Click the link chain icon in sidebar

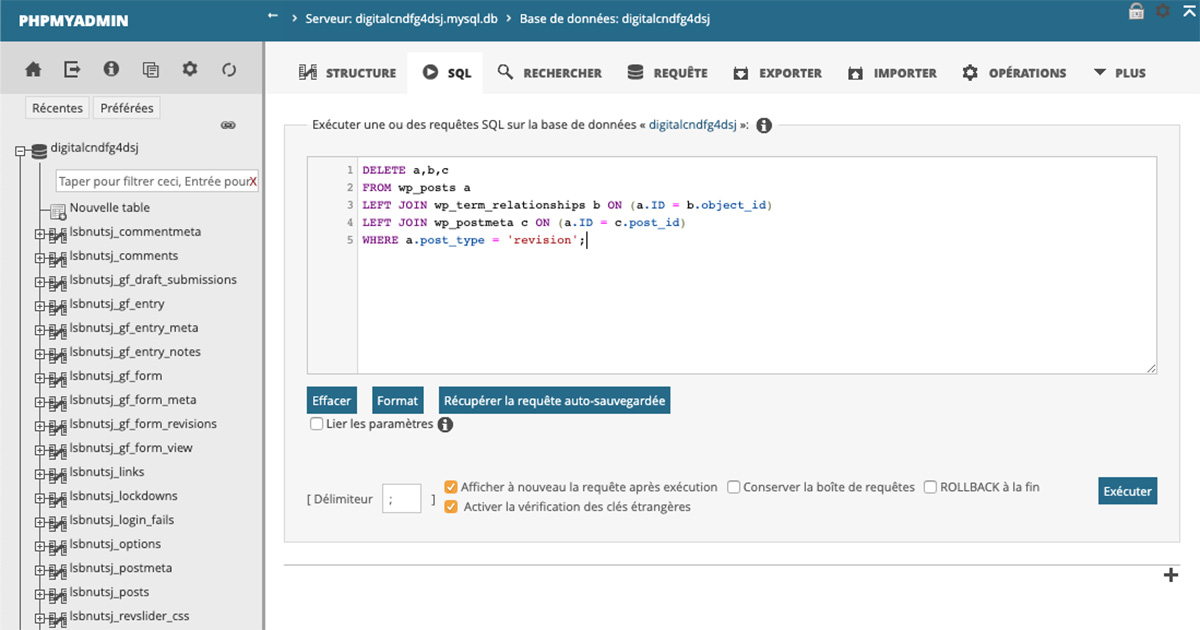[228, 125]
